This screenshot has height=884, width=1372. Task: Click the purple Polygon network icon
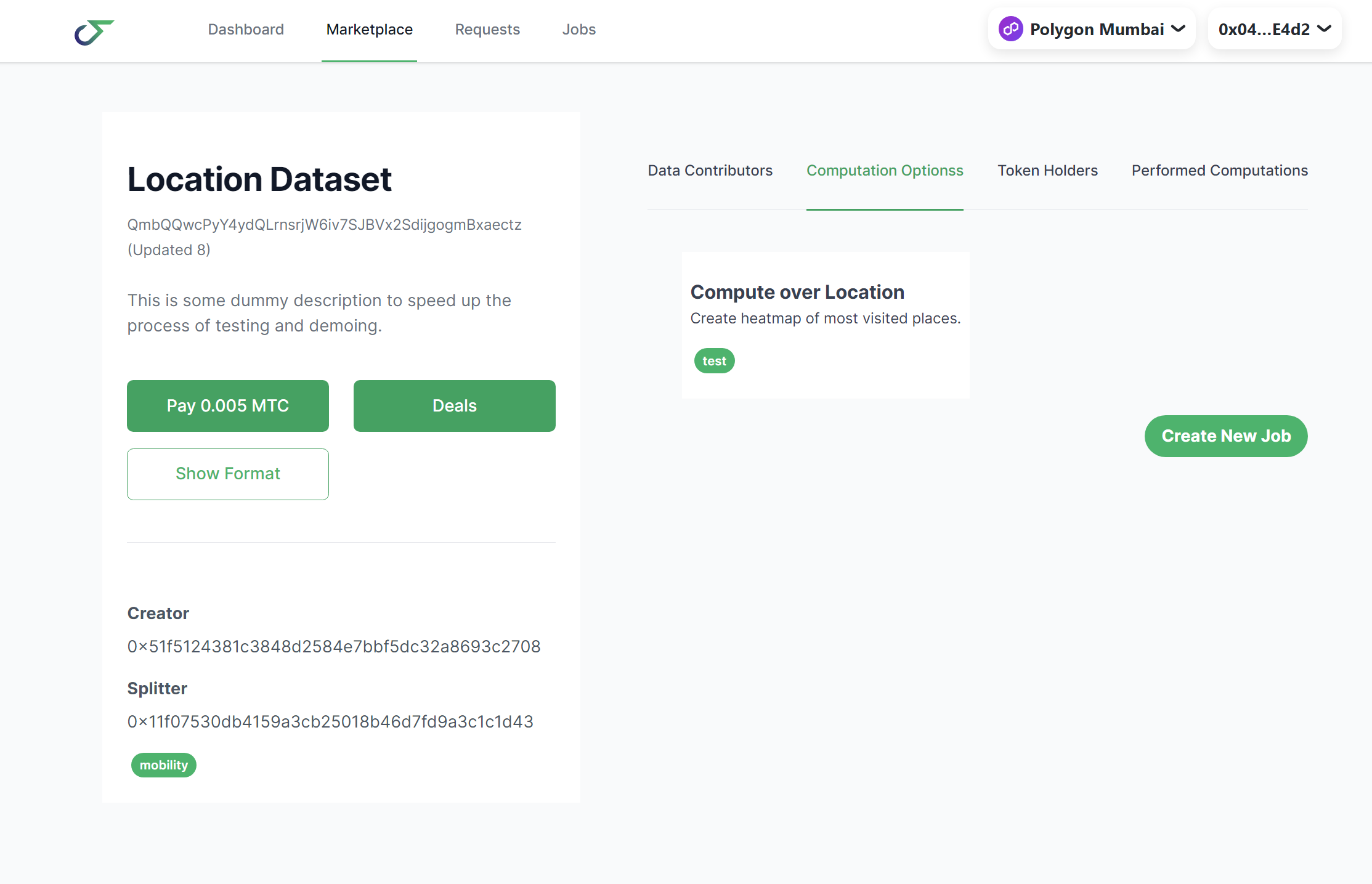pyautogui.click(x=1010, y=29)
